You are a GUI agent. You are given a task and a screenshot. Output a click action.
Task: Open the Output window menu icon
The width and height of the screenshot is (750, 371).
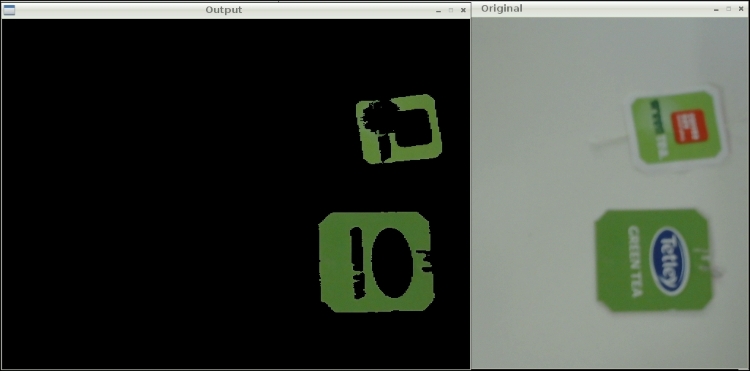9,10
